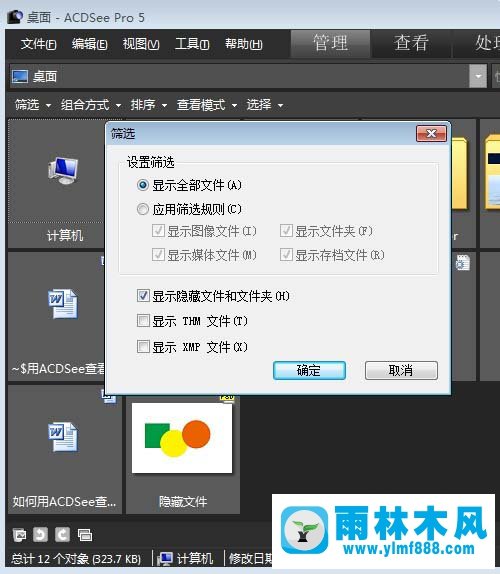Click the rotate right icon
Viewport: 500px width, 574px height.
[x=62, y=535]
